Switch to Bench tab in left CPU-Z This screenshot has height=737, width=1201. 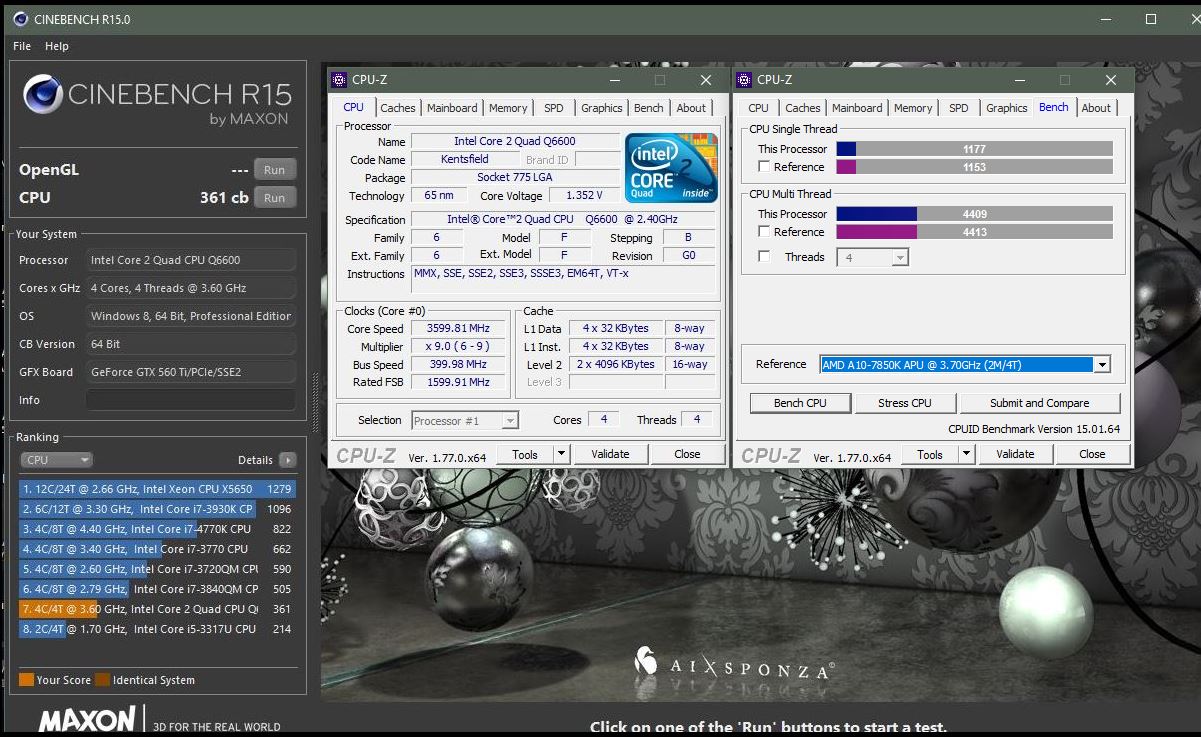click(x=649, y=108)
